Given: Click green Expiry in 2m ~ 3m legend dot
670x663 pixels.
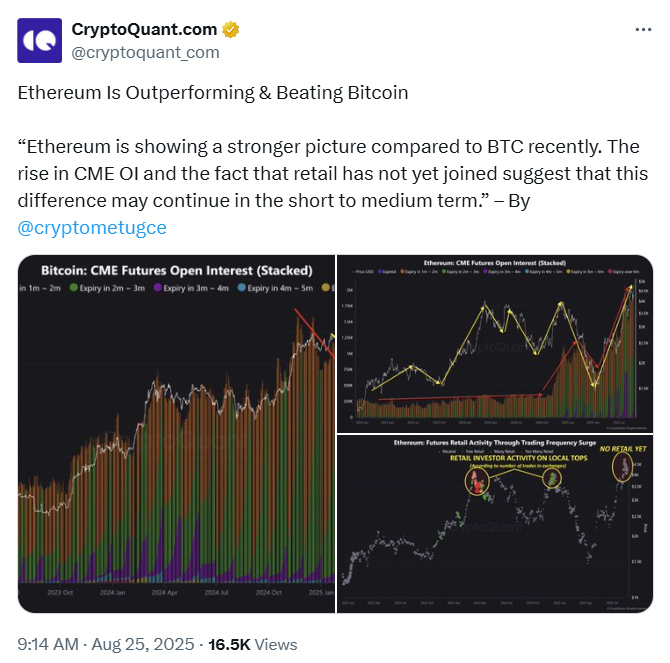Looking at the screenshot, I should click(73, 288).
